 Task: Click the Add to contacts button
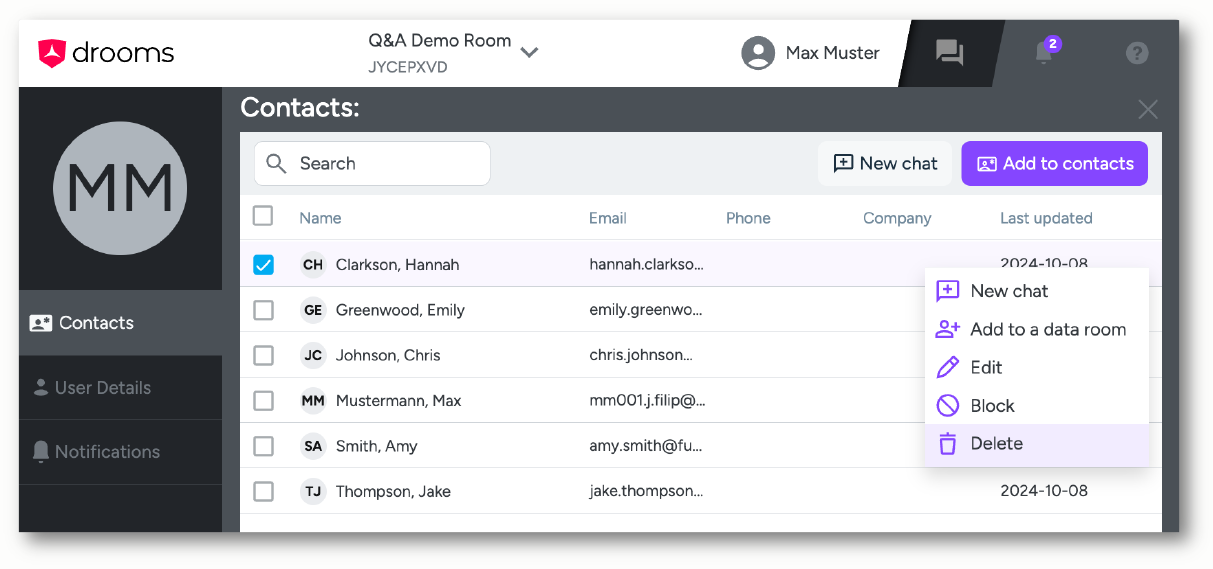[x=1055, y=164]
